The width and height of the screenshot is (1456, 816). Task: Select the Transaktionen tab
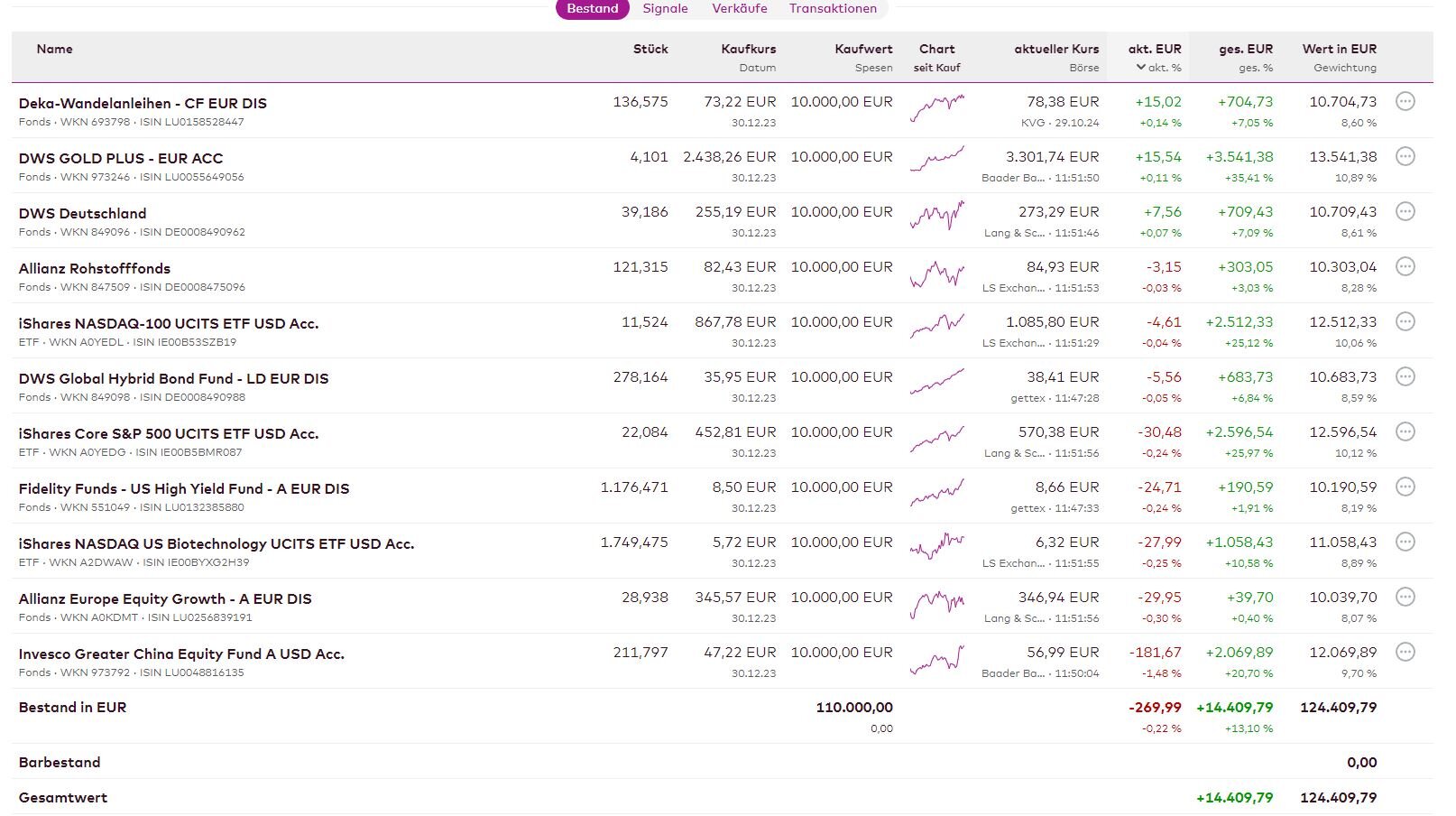click(832, 9)
